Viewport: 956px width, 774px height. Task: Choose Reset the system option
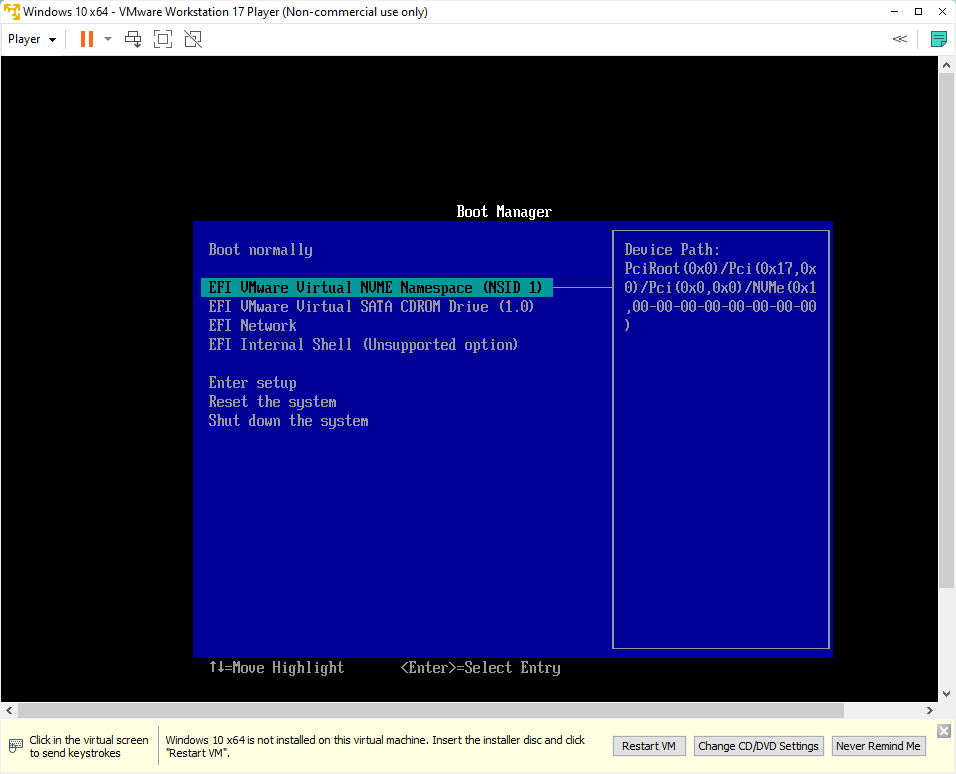click(273, 401)
